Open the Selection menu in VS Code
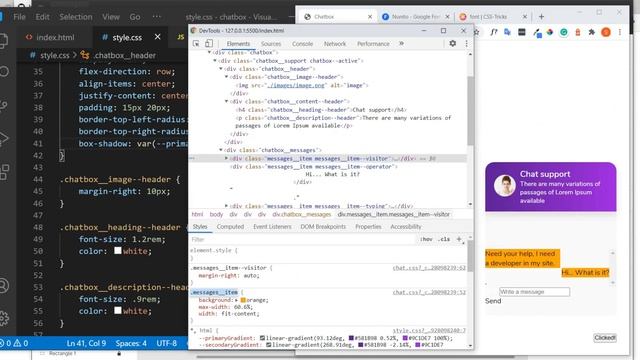Viewport: 640px width, 360px height. [x=76, y=17]
